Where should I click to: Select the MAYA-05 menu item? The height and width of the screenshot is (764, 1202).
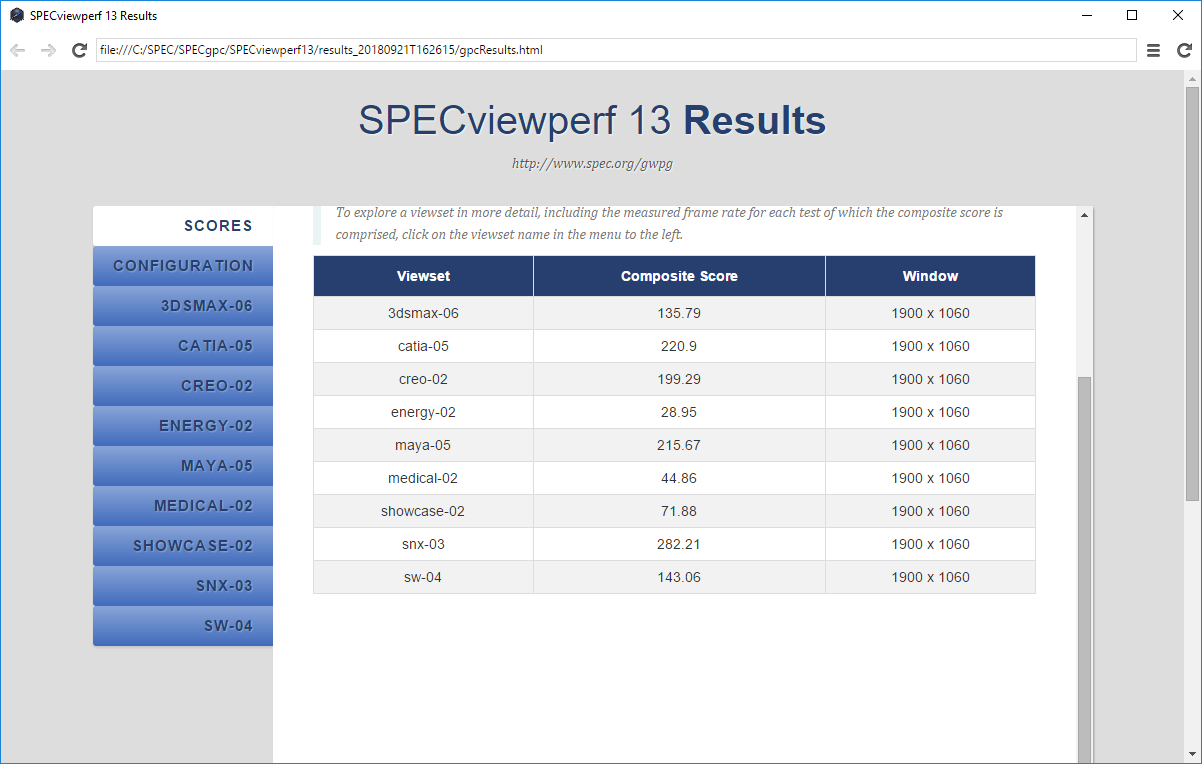[183, 466]
